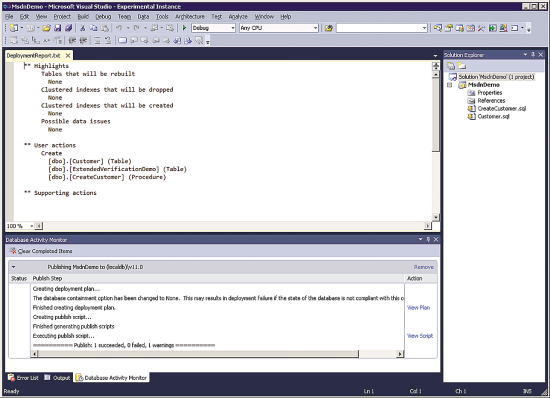
Task: Select Customer.sql in Solution Explorer
Action: click(x=493, y=117)
